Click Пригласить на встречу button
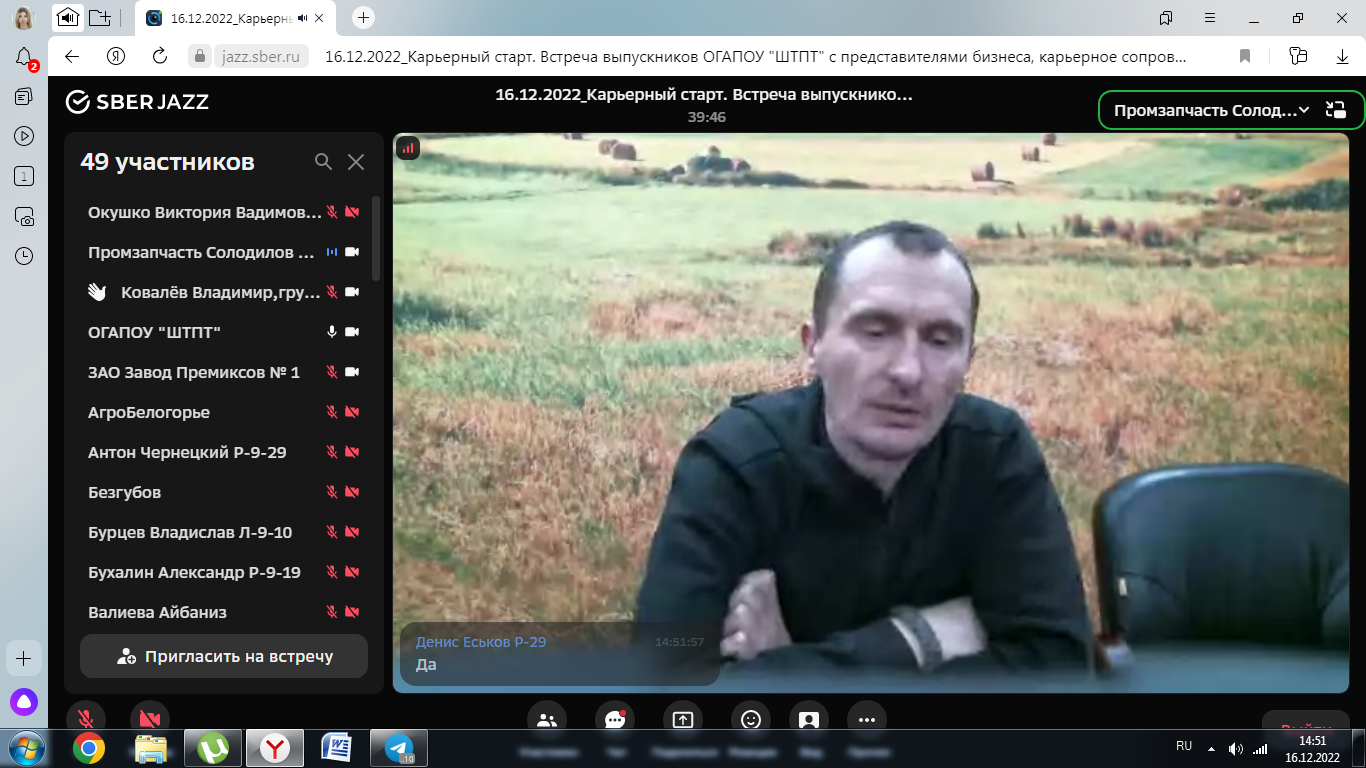This screenshot has width=1366, height=768. (x=224, y=657)
